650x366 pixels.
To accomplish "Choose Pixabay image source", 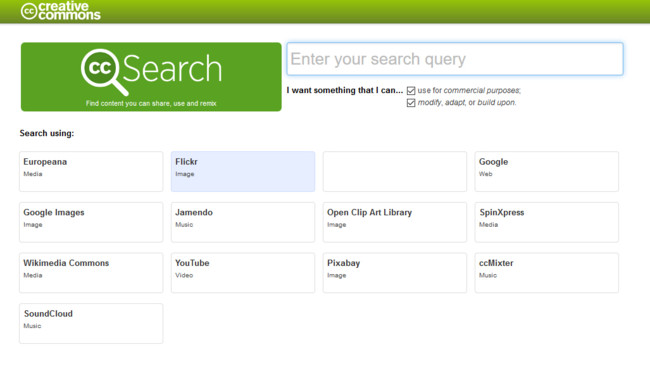I will [395, 273].
